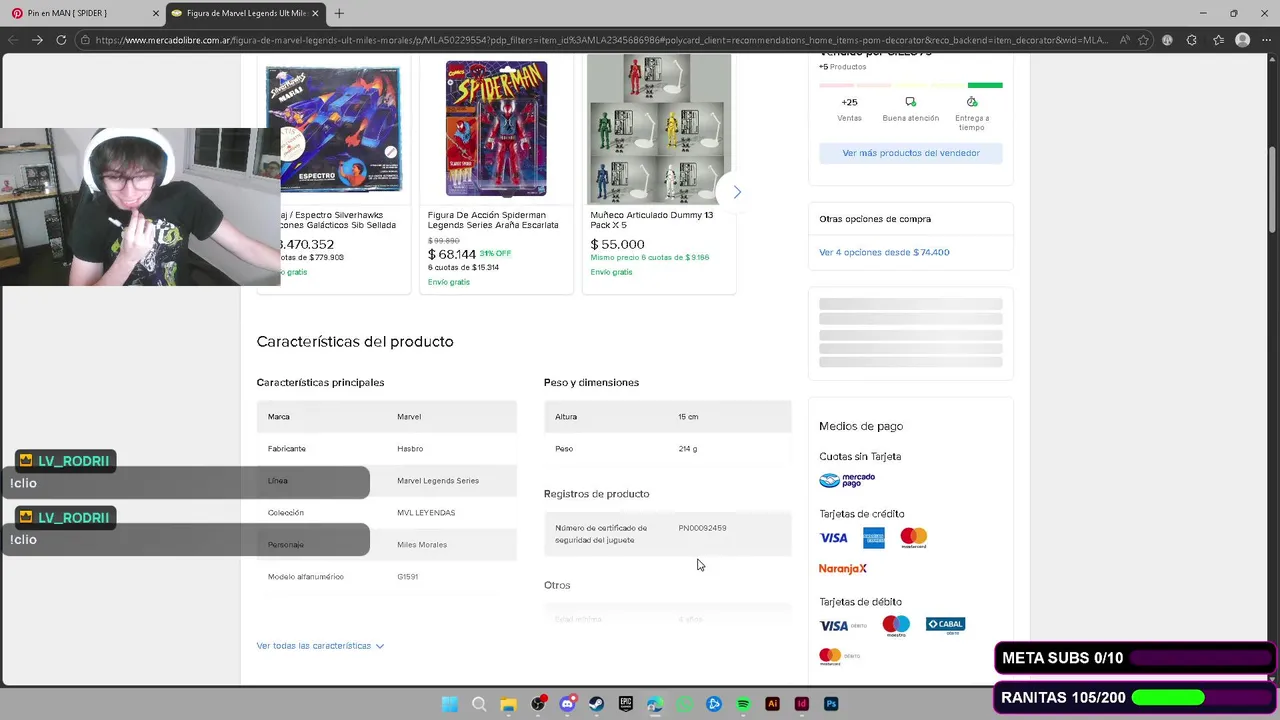Open OBS Studio from taskbar
Screen dimensions: 1280x720
(538, 704)
